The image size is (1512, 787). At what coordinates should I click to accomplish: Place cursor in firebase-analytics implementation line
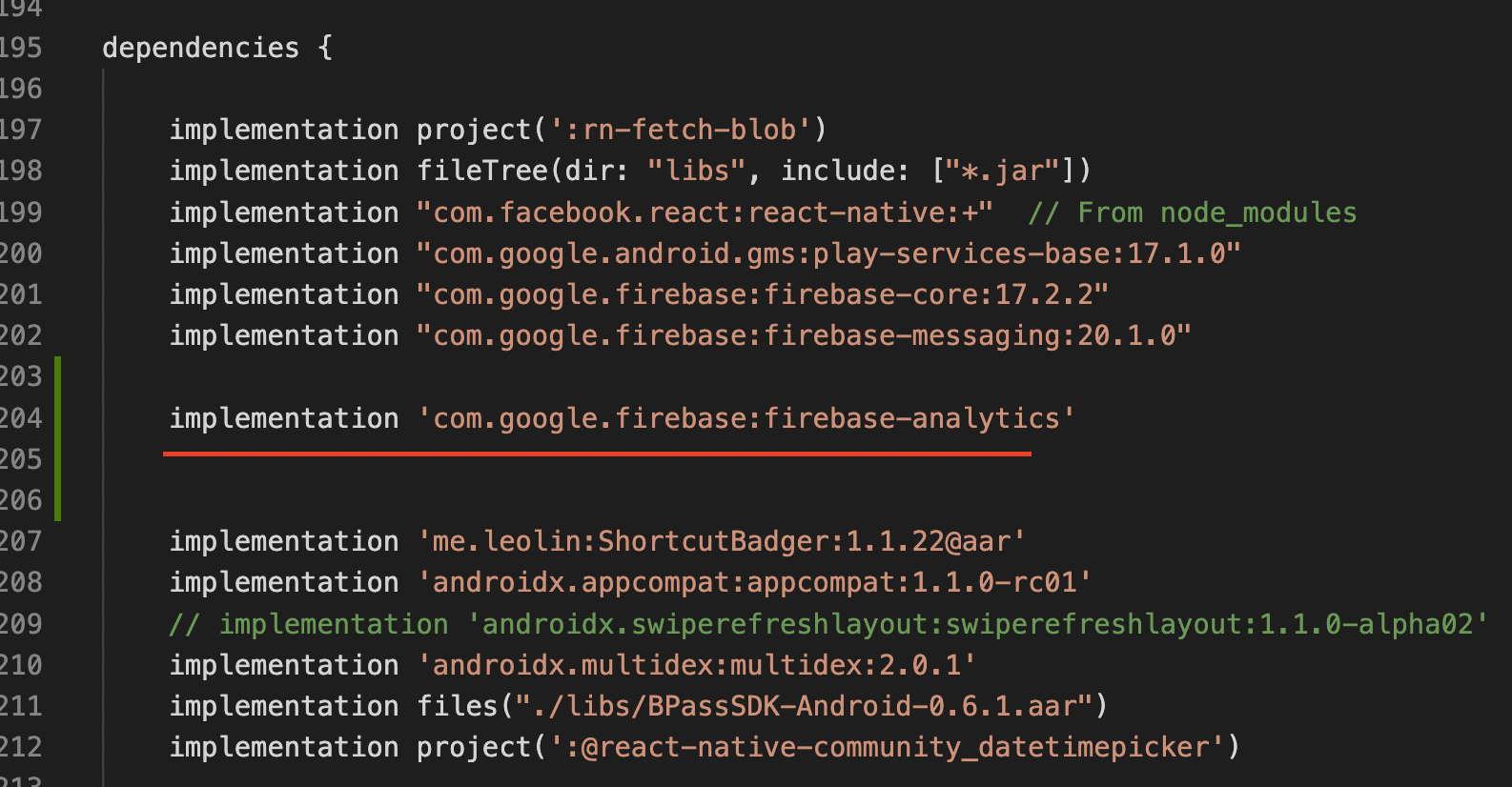tap(623, 418)
